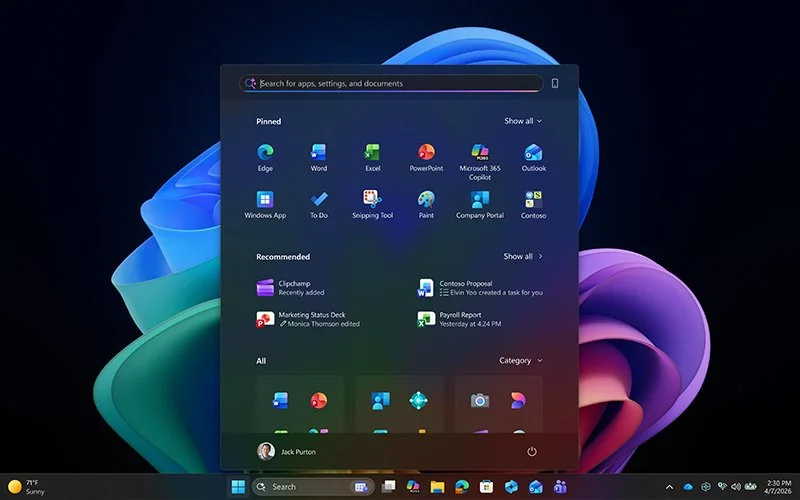Open Outlook from the taskbar

pos(535,487)
